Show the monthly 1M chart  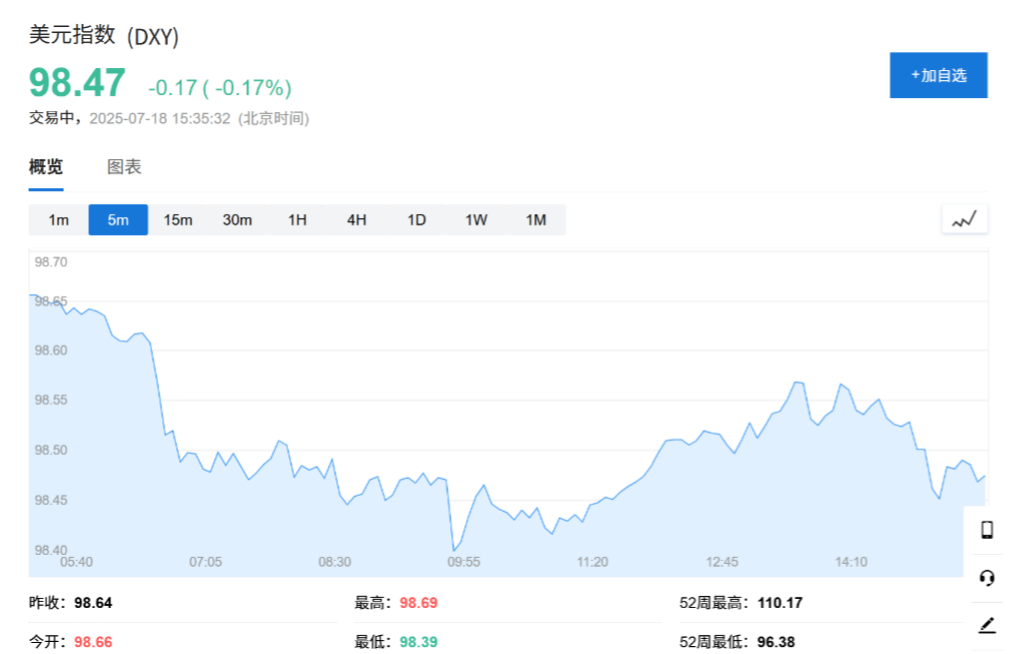[x=536, y=220]
